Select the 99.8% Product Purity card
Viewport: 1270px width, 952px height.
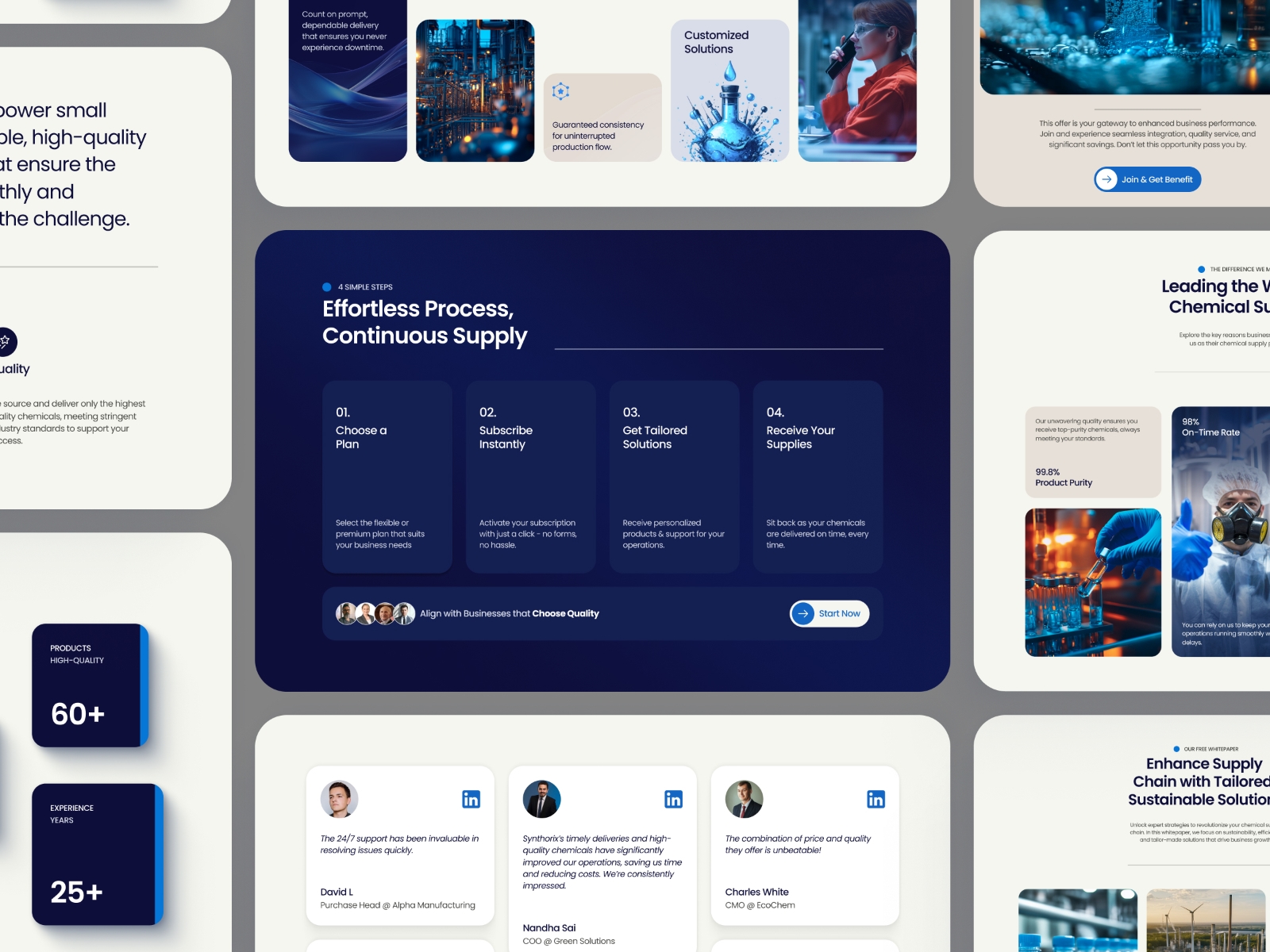pos(1092,452)
